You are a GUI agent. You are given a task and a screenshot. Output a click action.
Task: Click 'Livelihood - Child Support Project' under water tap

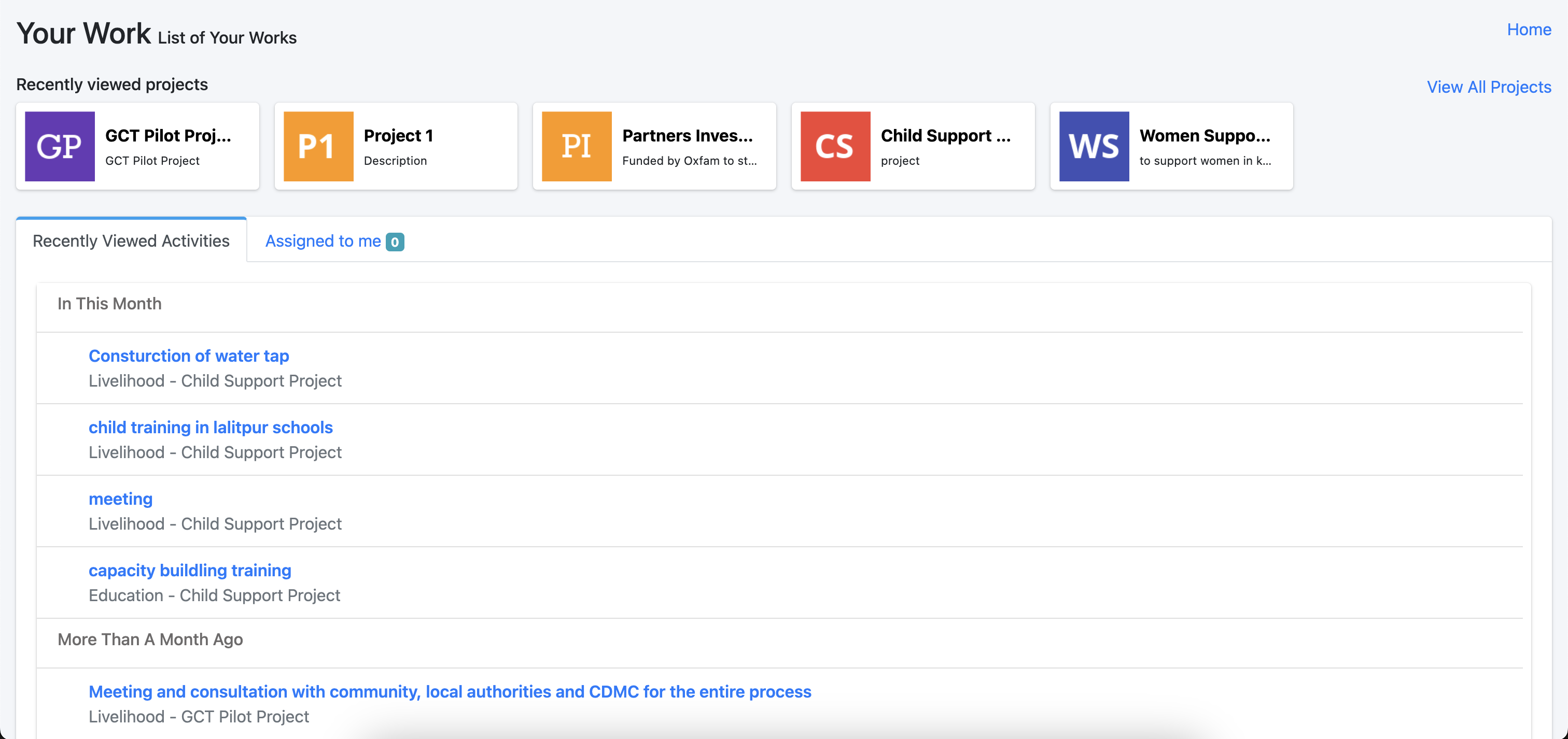pos(215,381)
